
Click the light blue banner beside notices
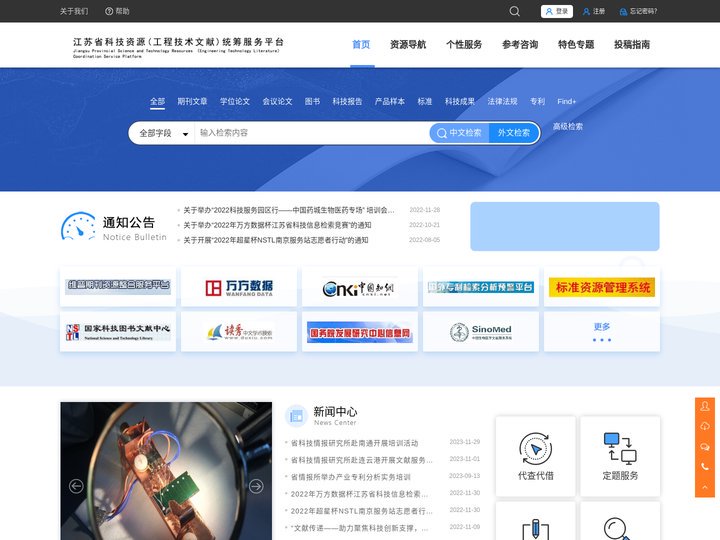pos(565,226)
